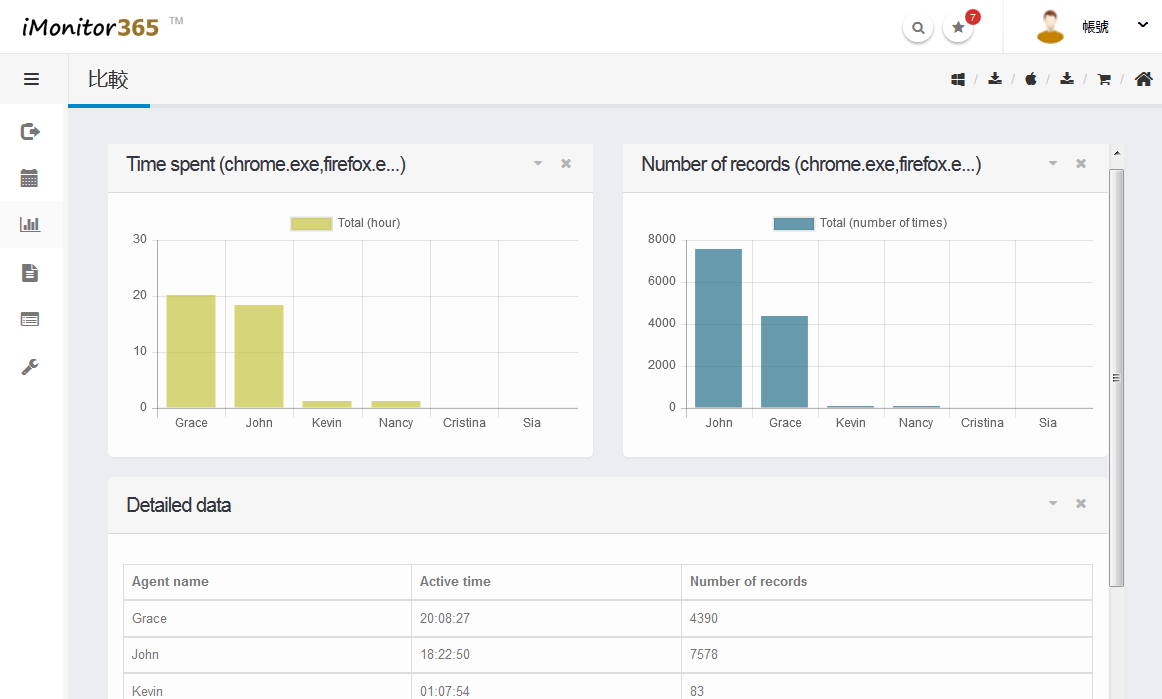Open the calendar icon in sidebar
This screenshot has height=699, width=1162.
30,178
